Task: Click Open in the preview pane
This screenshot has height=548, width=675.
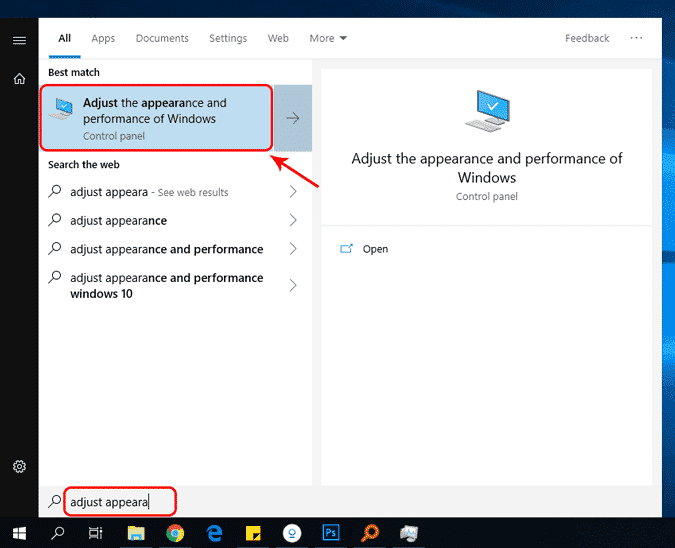Action: pyautogui.click(x=375, y=249)
